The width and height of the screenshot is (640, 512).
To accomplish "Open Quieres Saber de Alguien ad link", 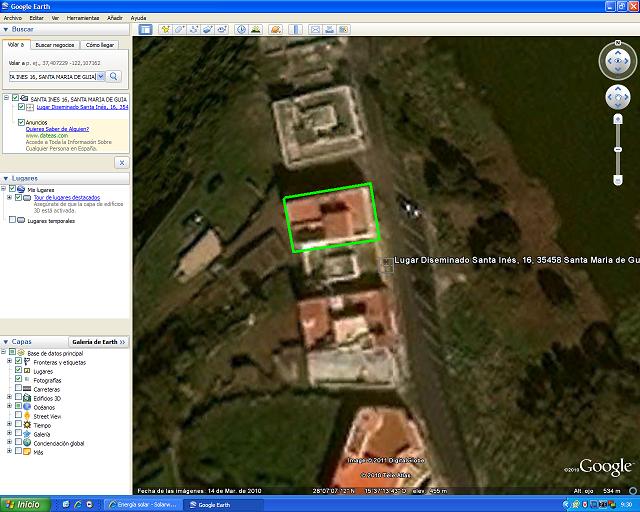I will coord(57,129).
